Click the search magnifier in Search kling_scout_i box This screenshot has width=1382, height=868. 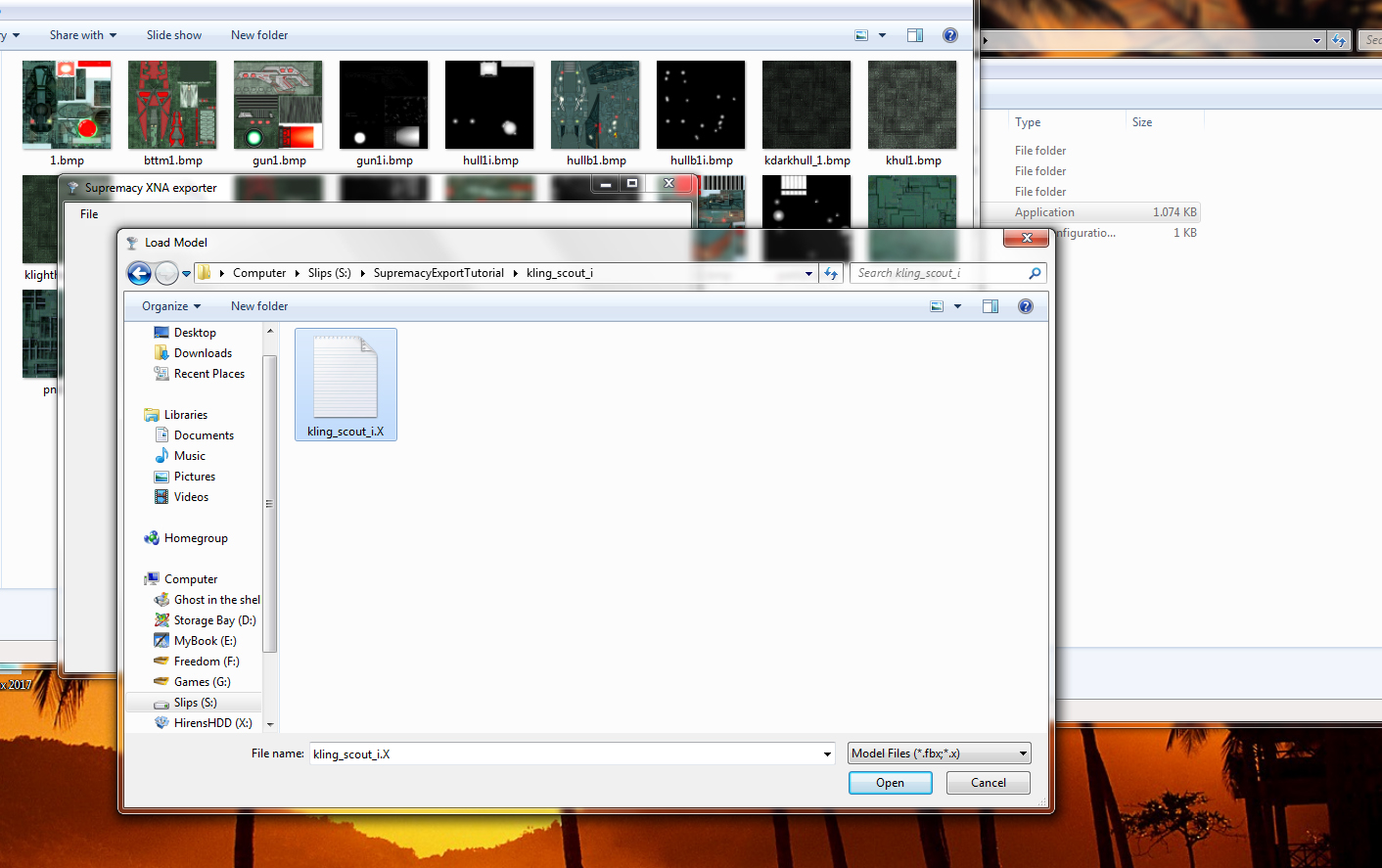1035,273
